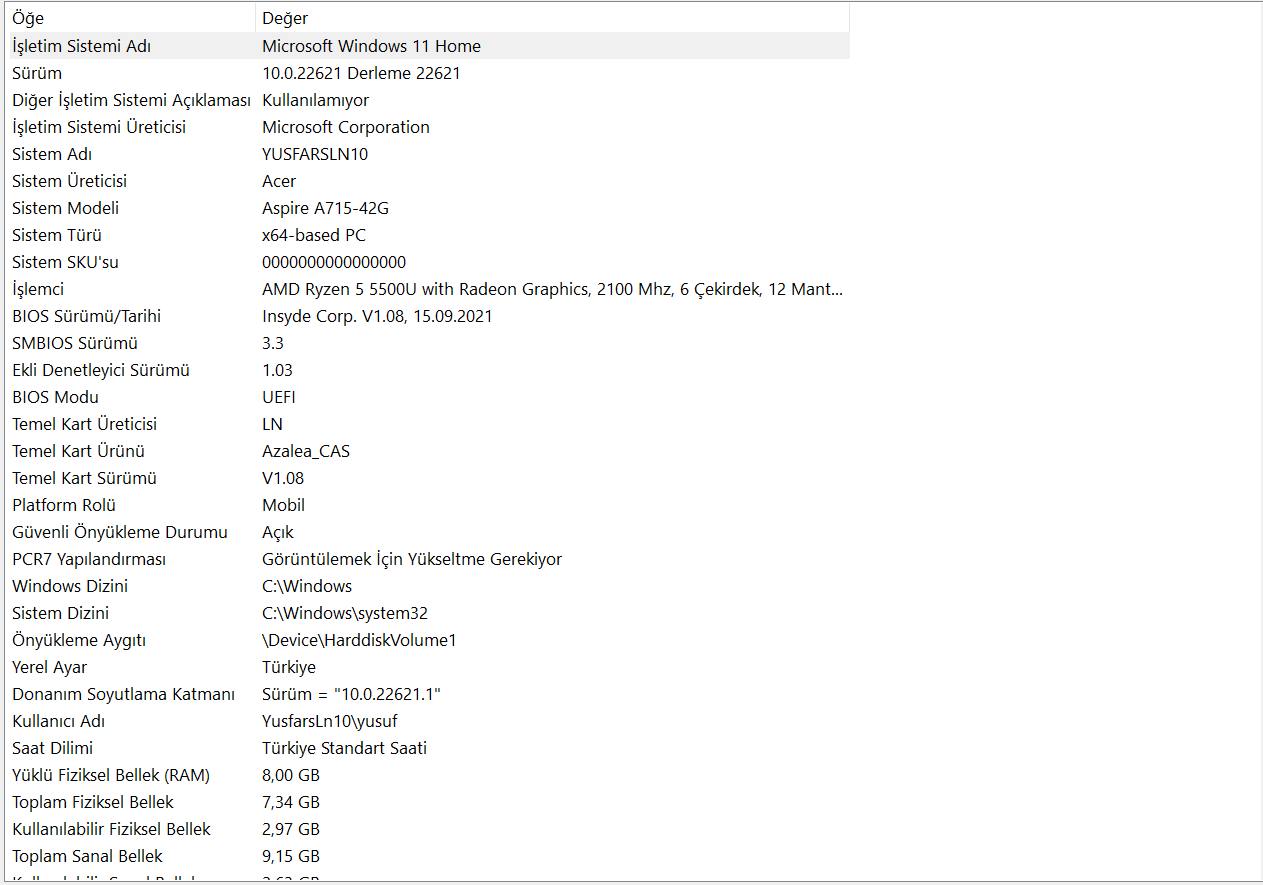This screenshot has height=885, width=1263.
Task: Select the Yüklü Fiziksel Bellek (RAM) label
Action: 111,775
